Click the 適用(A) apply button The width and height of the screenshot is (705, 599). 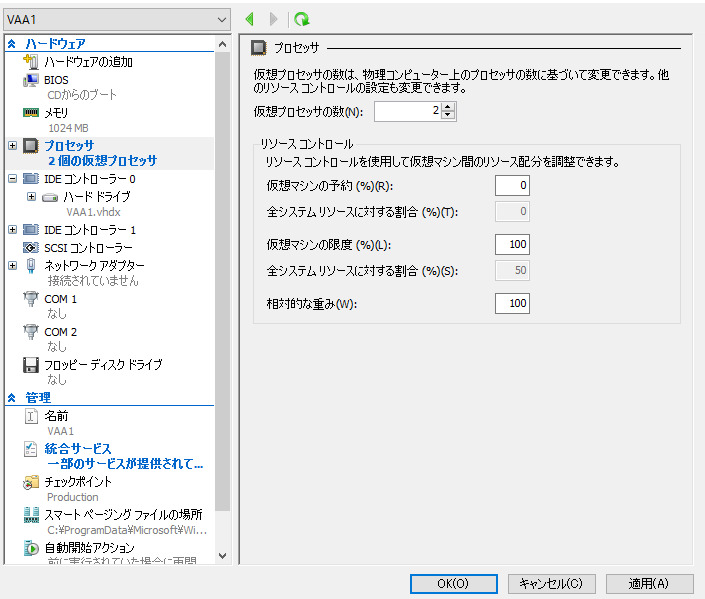(648, 583)
